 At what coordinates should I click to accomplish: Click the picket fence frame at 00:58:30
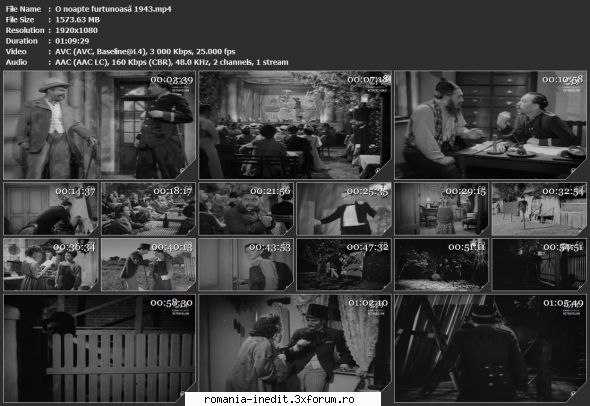coord(100,348)
